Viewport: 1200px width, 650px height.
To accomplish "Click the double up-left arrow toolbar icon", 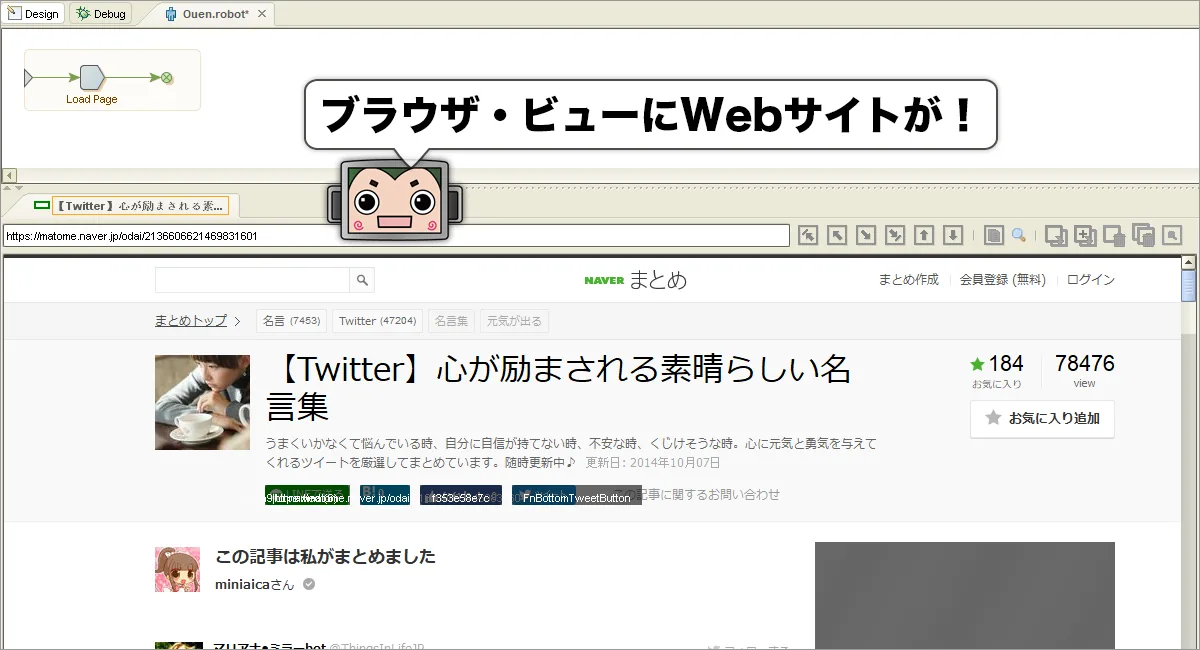I will 808,235.
